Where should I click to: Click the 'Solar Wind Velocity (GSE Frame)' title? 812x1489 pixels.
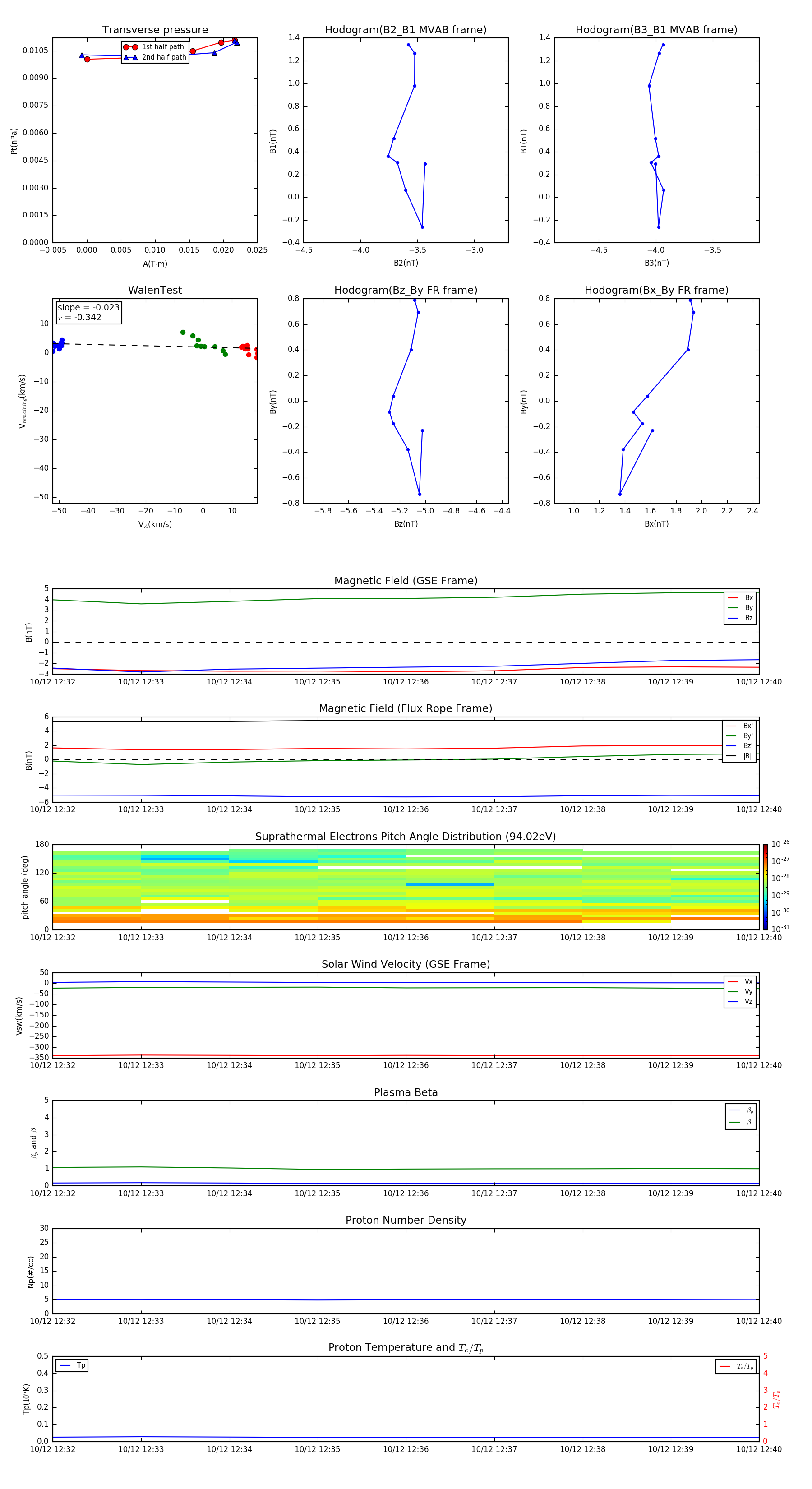point(406,965)
